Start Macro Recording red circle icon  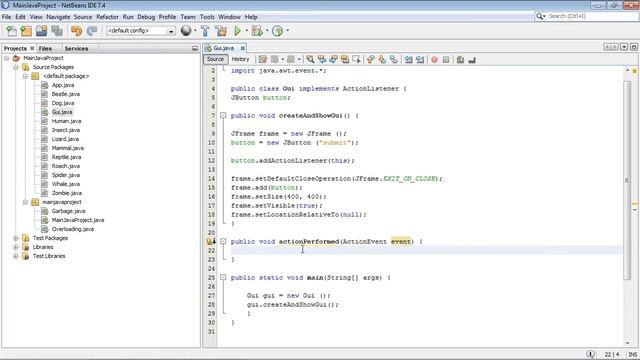click(434, 60)
